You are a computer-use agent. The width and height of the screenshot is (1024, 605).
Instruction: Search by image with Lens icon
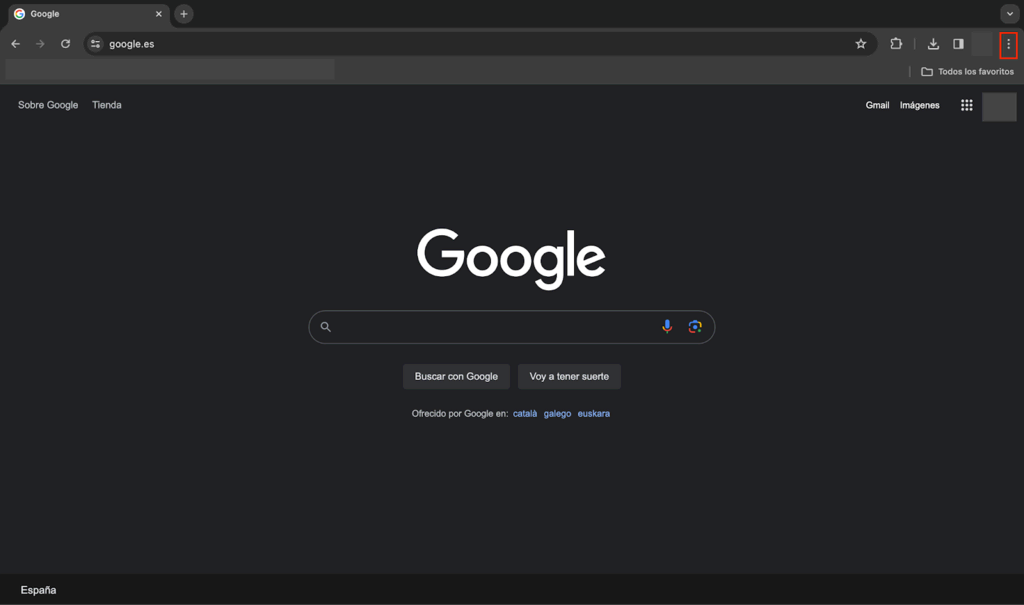[x=695, y=327]
